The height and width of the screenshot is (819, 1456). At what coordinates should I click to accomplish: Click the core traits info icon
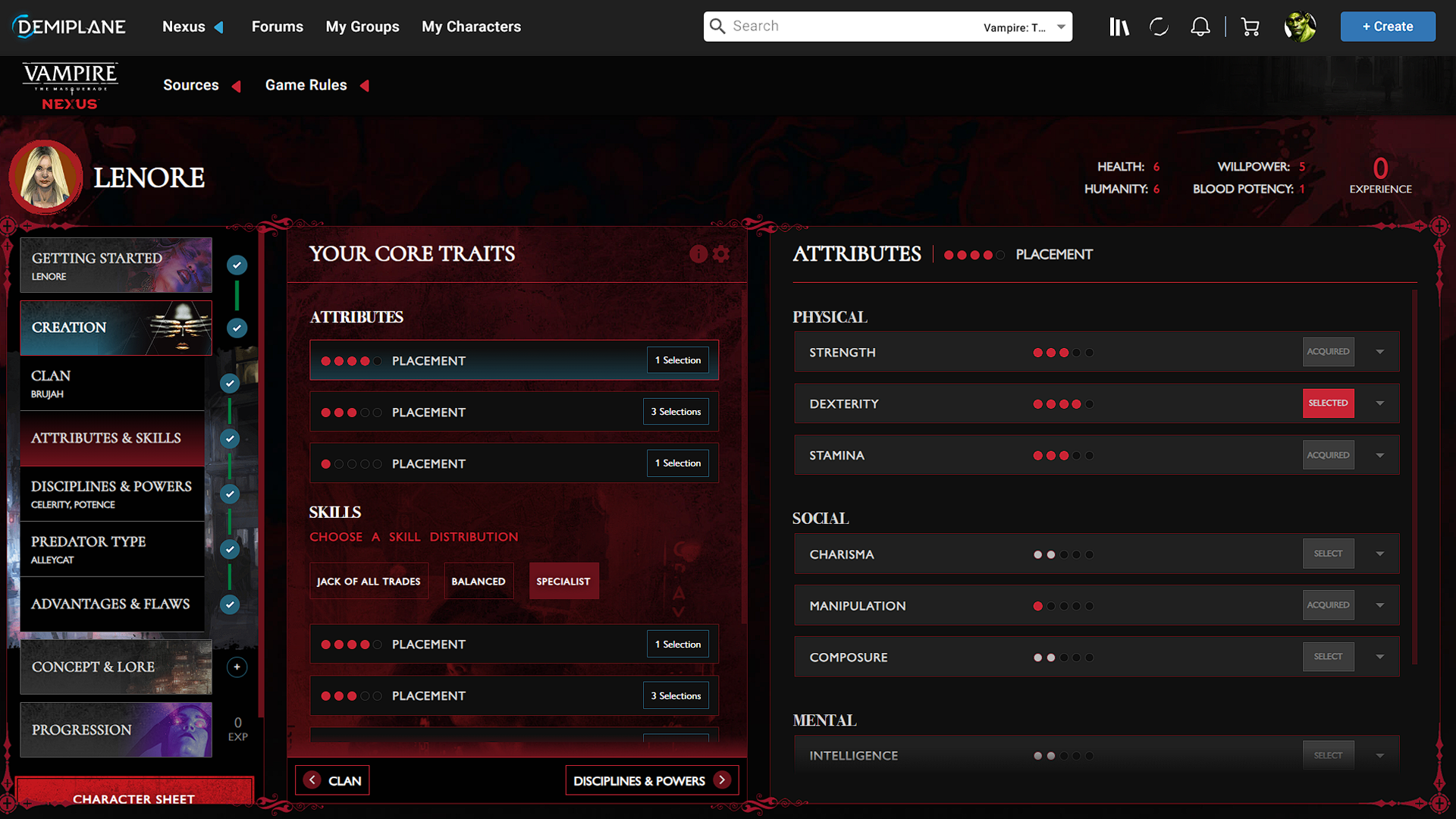(698, 254)
